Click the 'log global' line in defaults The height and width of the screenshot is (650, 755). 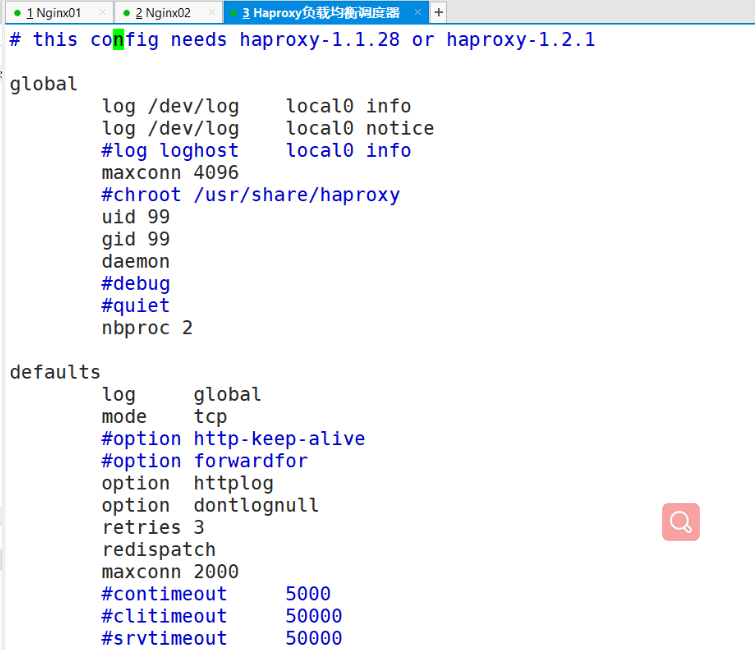pyautogui.click(x=182, y=395)
